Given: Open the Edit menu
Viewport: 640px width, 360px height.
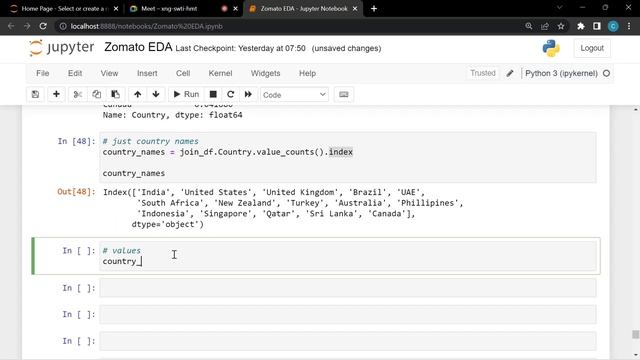Looking at the screenshot, I should coord(75,73).
